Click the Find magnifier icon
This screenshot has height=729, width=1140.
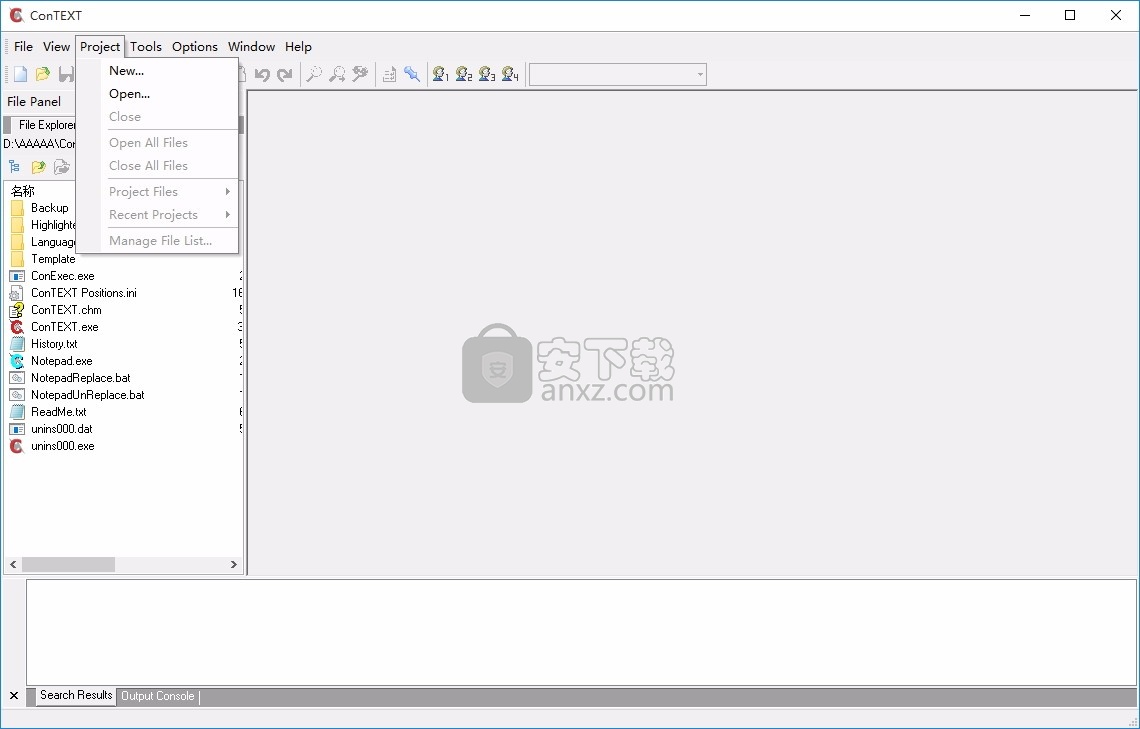pos(313,74)
